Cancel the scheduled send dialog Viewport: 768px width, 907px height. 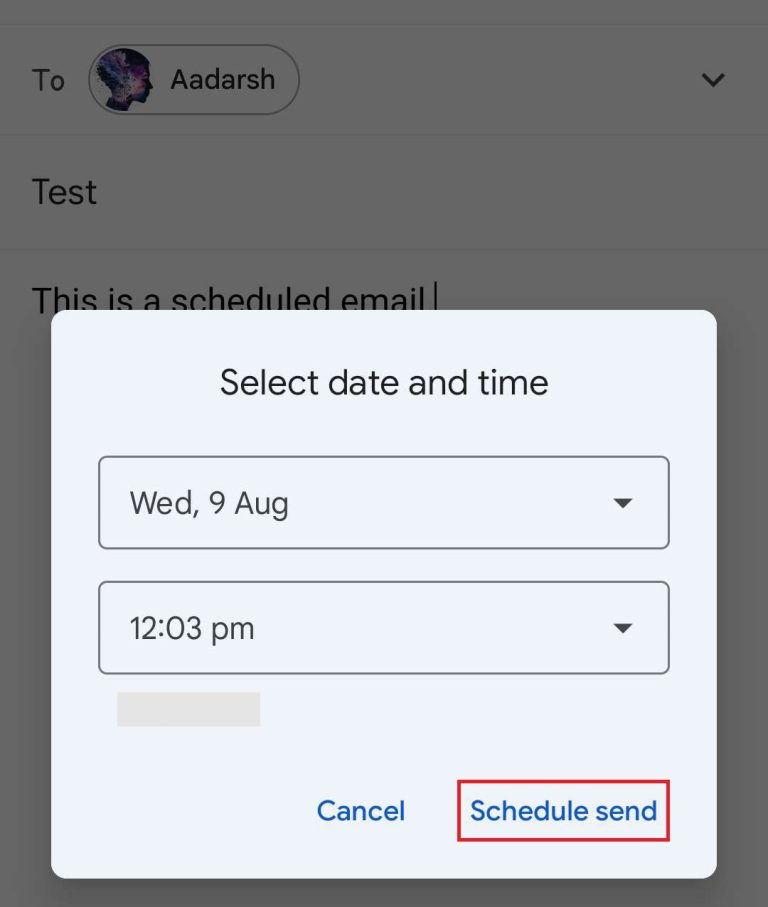pyautogui.click(x=360, y=811)
